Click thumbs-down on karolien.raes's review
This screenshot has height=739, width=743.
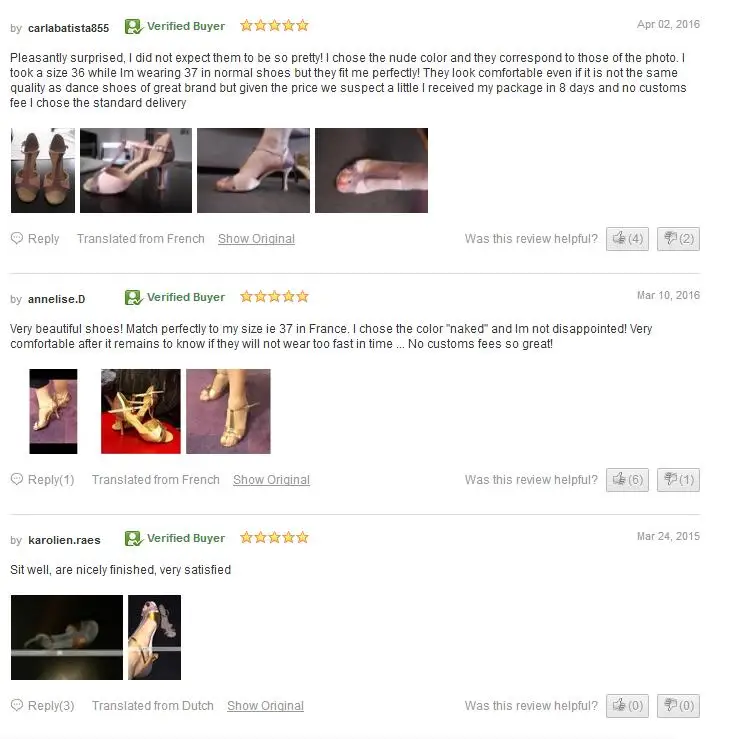click(x=678, y=706)
